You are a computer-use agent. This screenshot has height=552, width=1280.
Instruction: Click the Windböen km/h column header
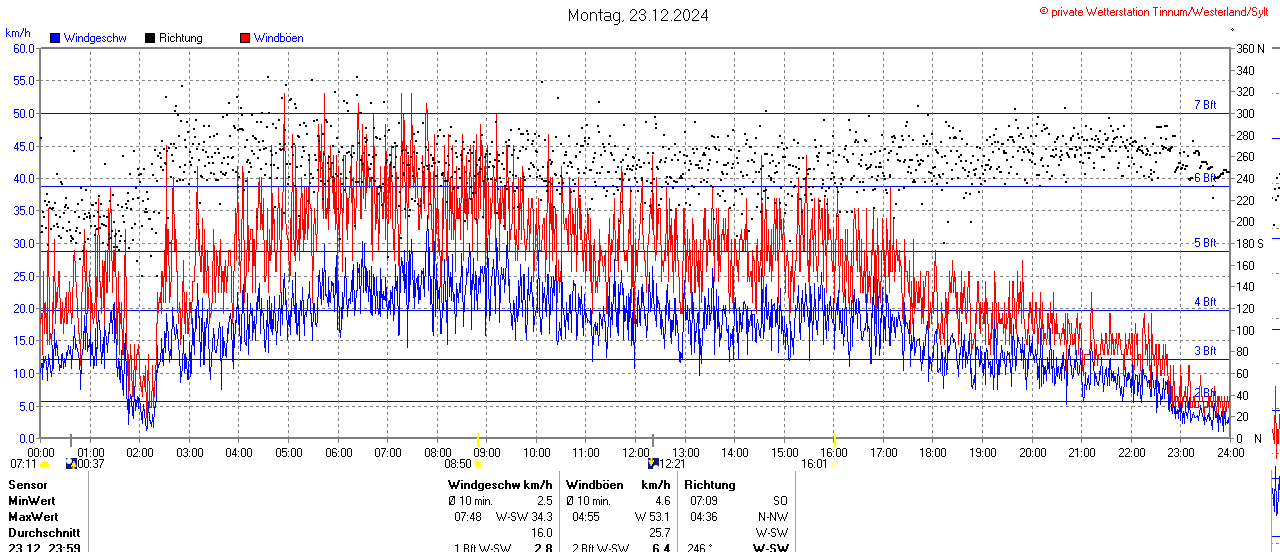point(618,484)
